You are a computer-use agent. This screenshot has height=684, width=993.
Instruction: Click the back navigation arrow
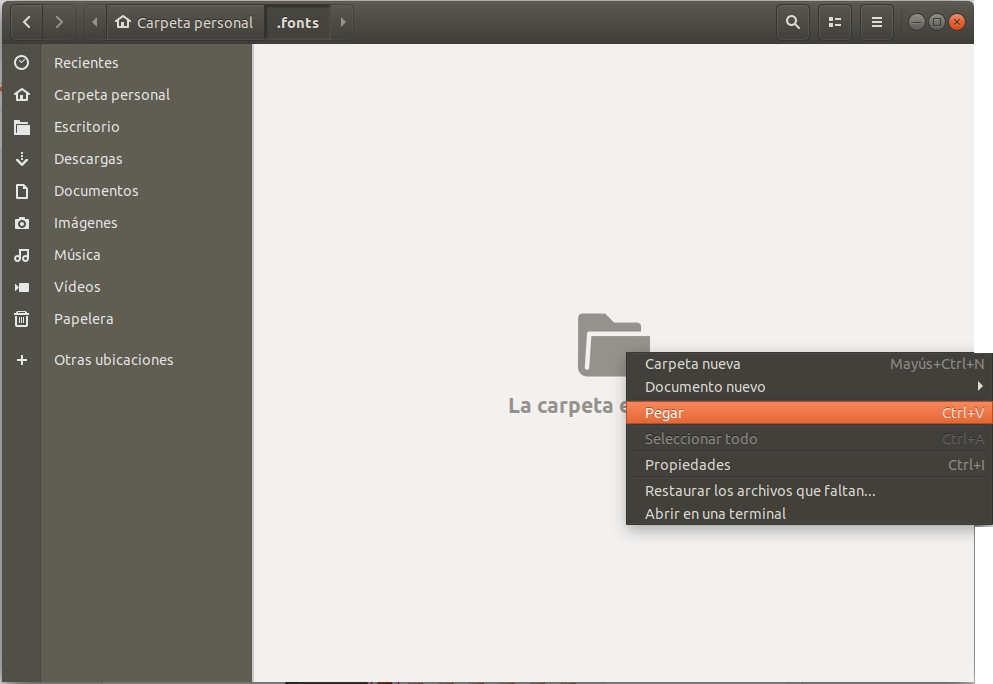[x=26, y=21]
